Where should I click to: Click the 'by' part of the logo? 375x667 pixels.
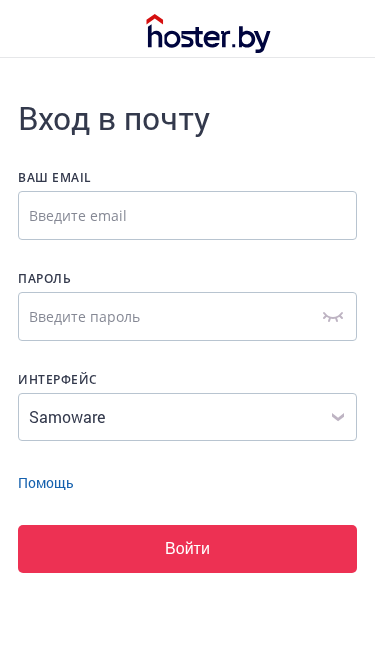click(x=254, y=38)
